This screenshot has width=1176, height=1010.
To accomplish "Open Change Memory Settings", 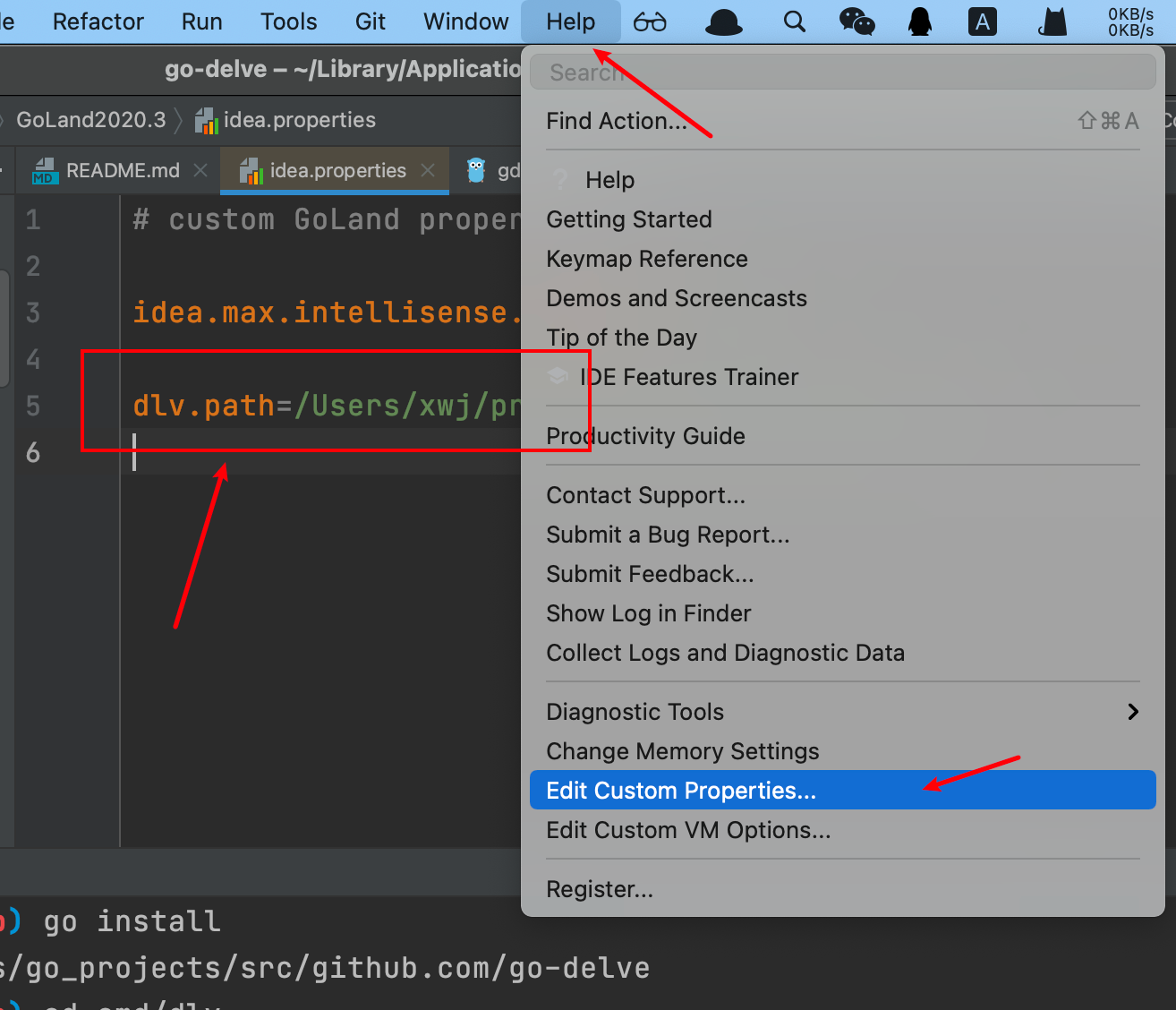I will pyautogui.click(x=842, y=750).
